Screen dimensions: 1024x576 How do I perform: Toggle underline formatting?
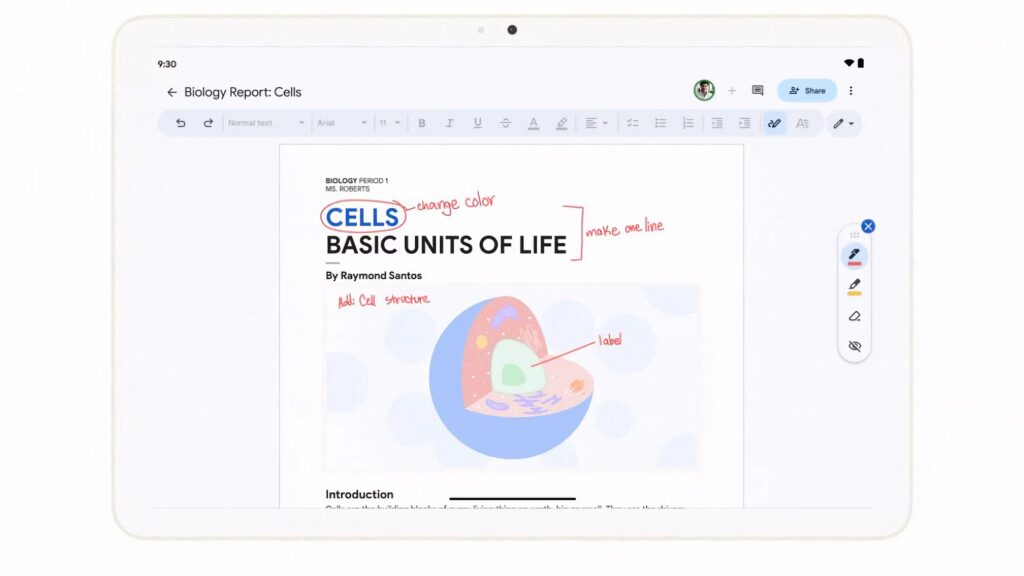477,123
